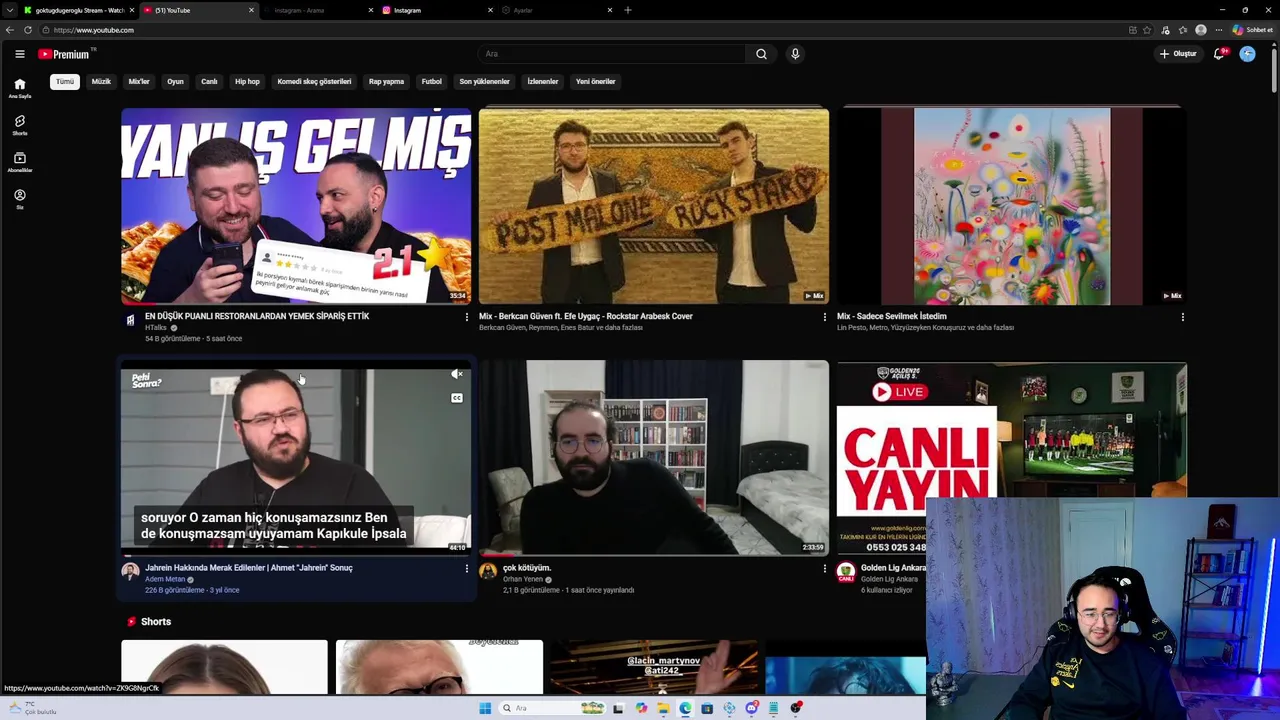The image size is (1280, 720).
Task: Reload the page with the refresh button
Action: 28,30
